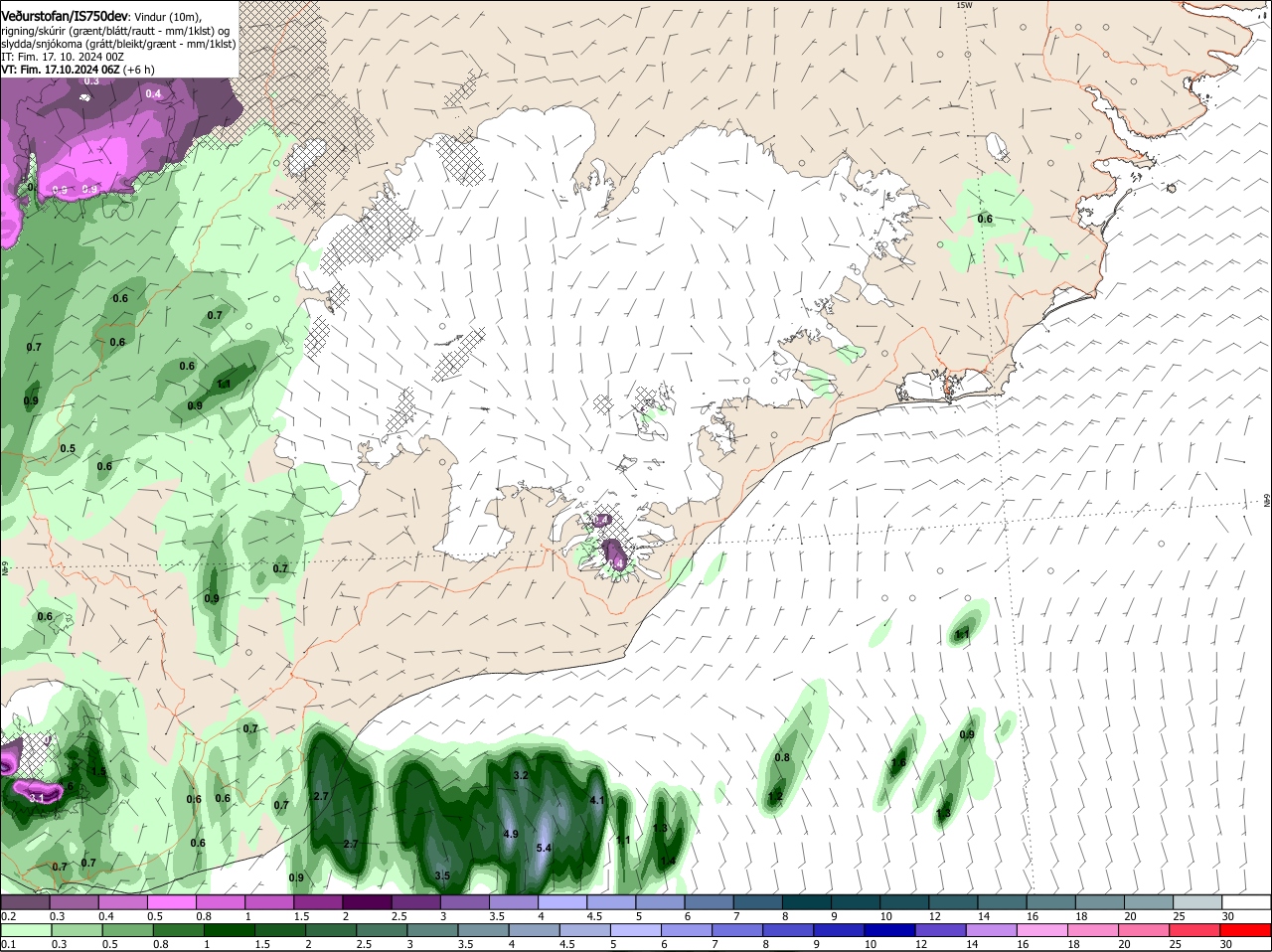Click the 3.5 precipitation value on the map
1272x952 pixels.
(x=443, y=875)
